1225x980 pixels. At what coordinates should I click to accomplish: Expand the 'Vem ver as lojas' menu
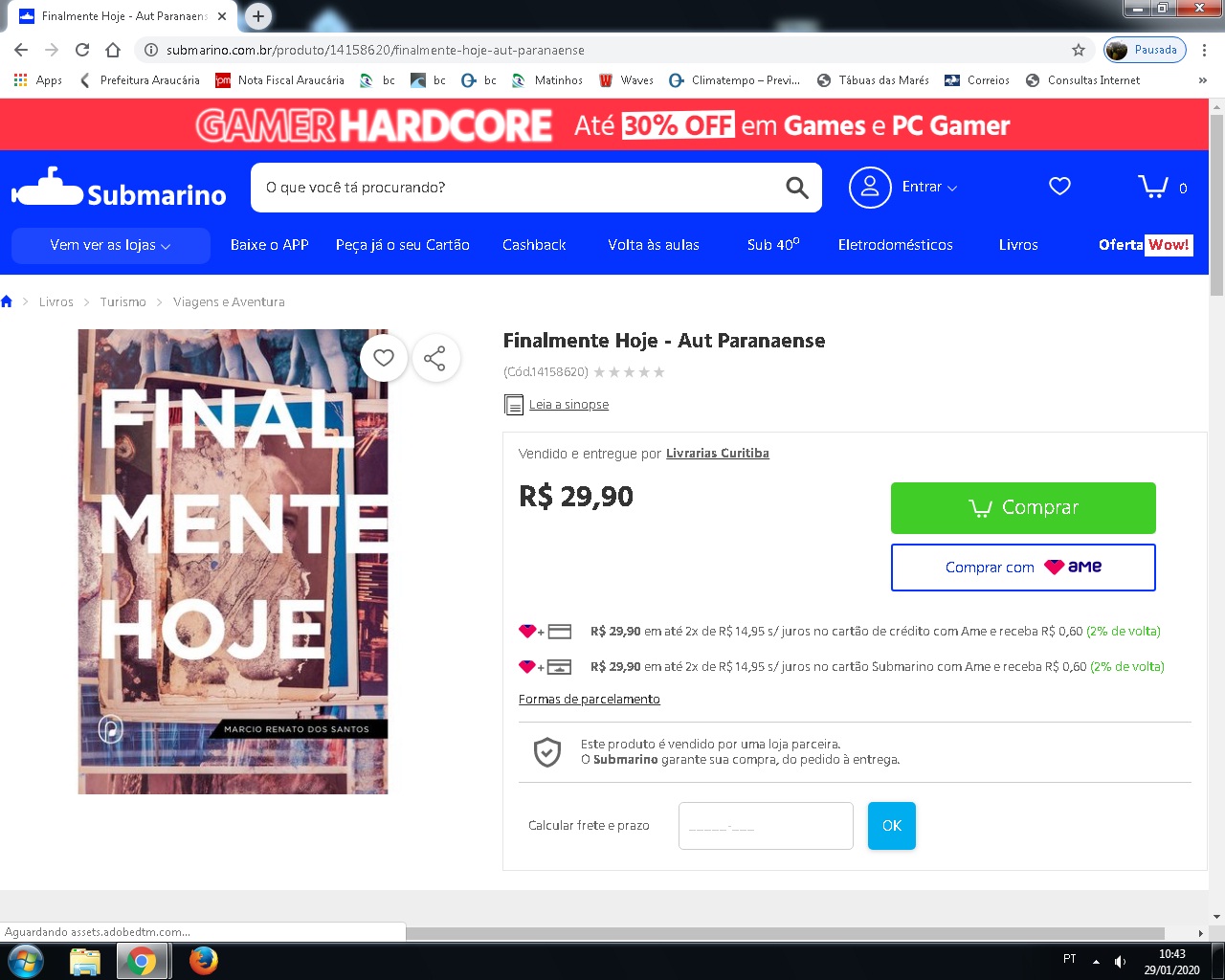pyautogui.click(x=111, y=245)
